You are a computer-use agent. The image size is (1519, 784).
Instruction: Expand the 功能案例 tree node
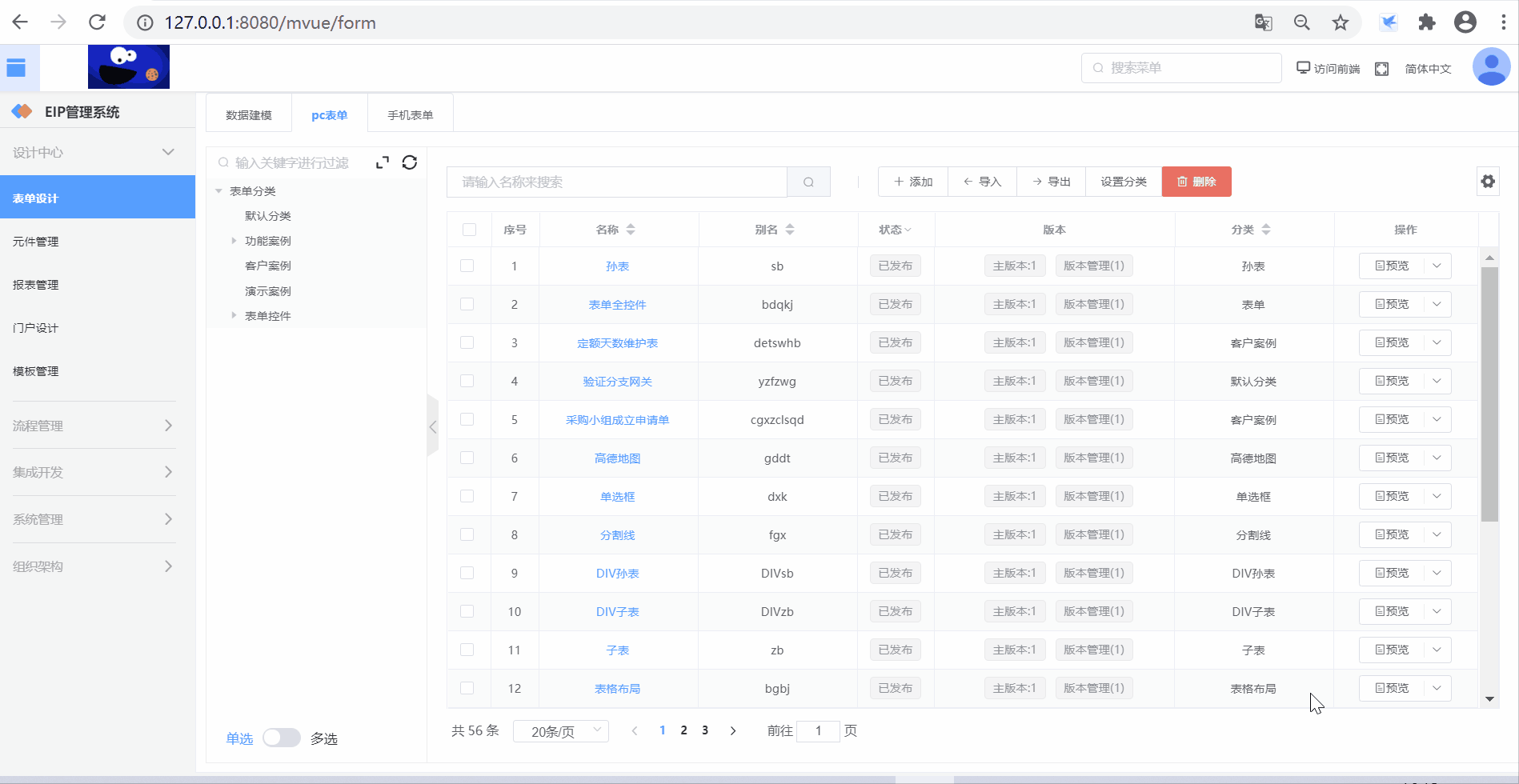pyautogui.click(x=234, y=241)
